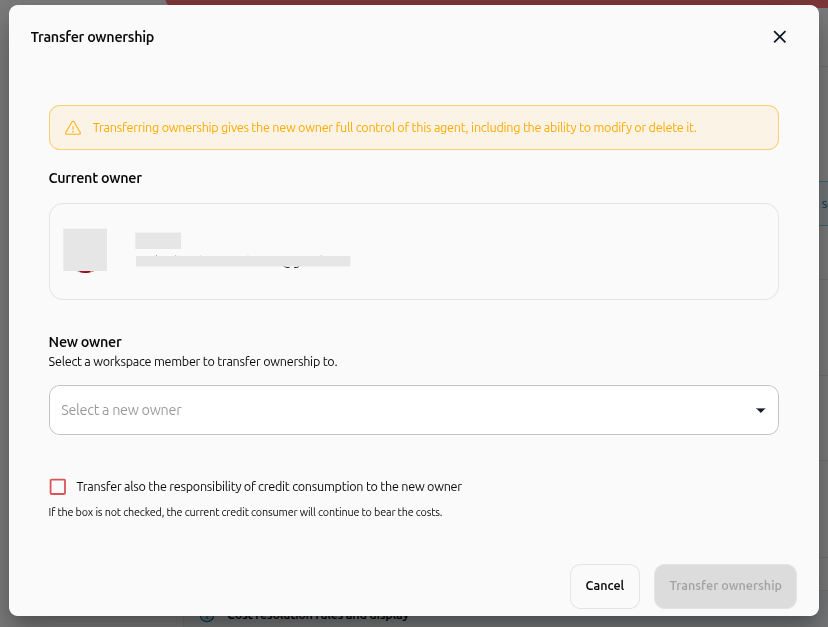The width and height of the screenshot is (828, 627).
Task: Click the dimmed backdrop left of the dialog
Action: [4, 317]
